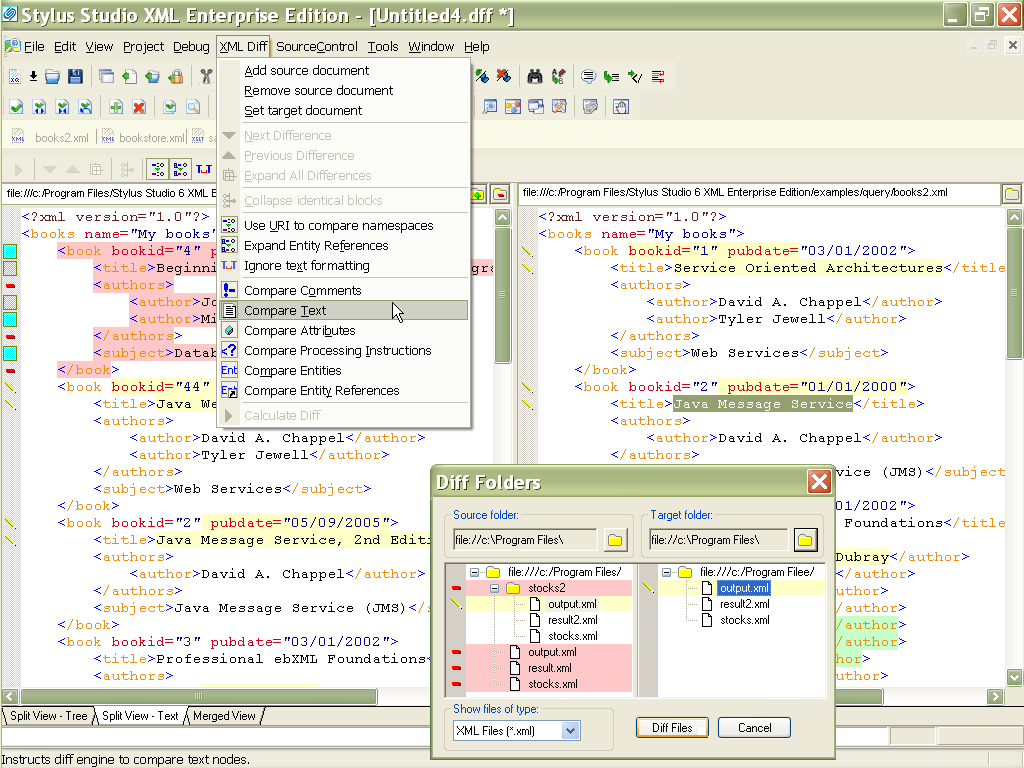1024x768 pixels.
Task: Select the source folder browse icon
Action: coord(617,541)
